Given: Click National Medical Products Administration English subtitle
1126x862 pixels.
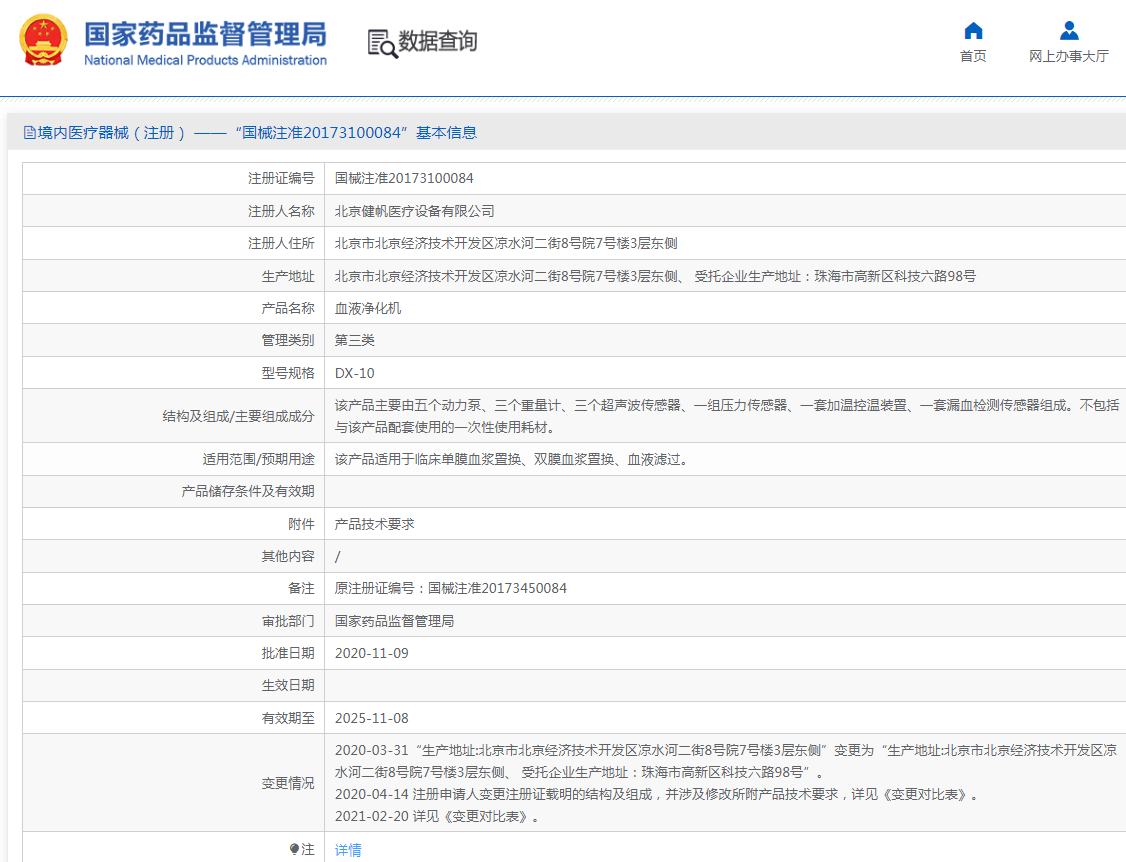Looking at the screenshot, I should point(205,60).
